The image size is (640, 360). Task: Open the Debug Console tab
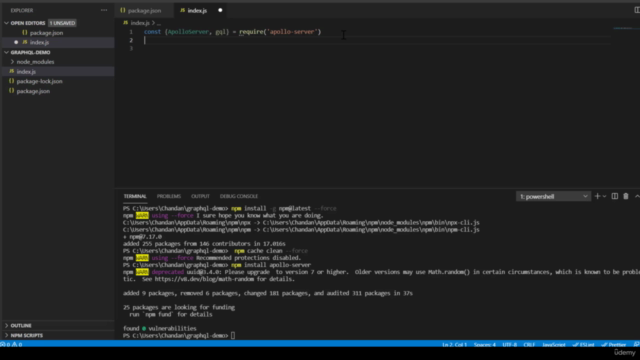[x=239, y=196]
